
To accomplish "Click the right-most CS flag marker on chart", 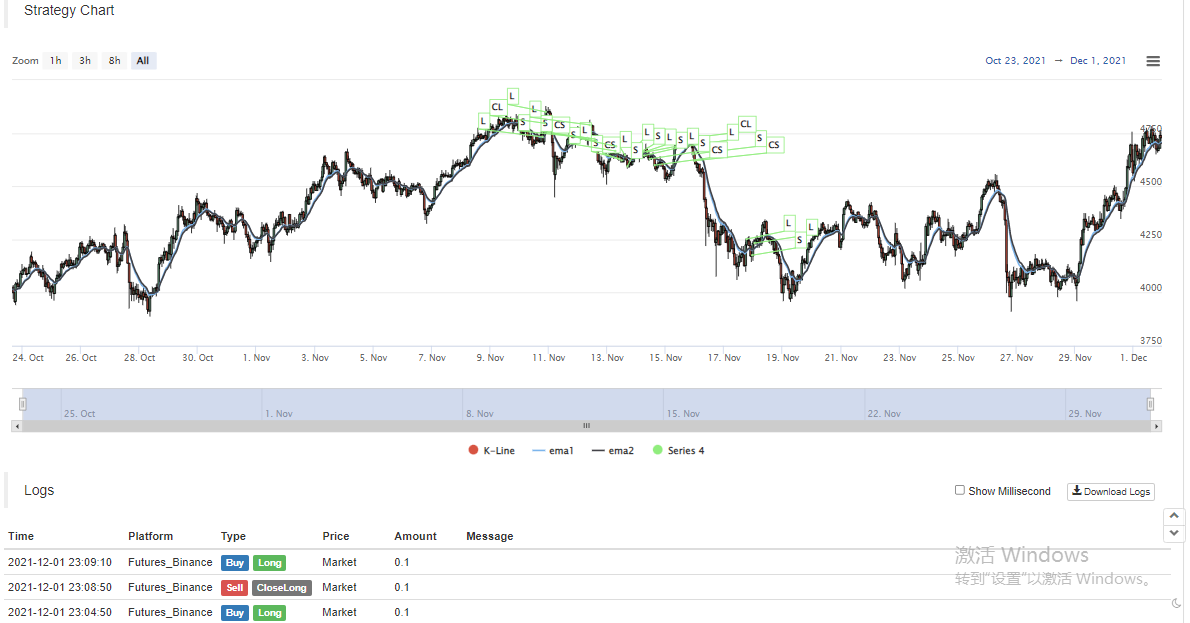I will [773, 145].
